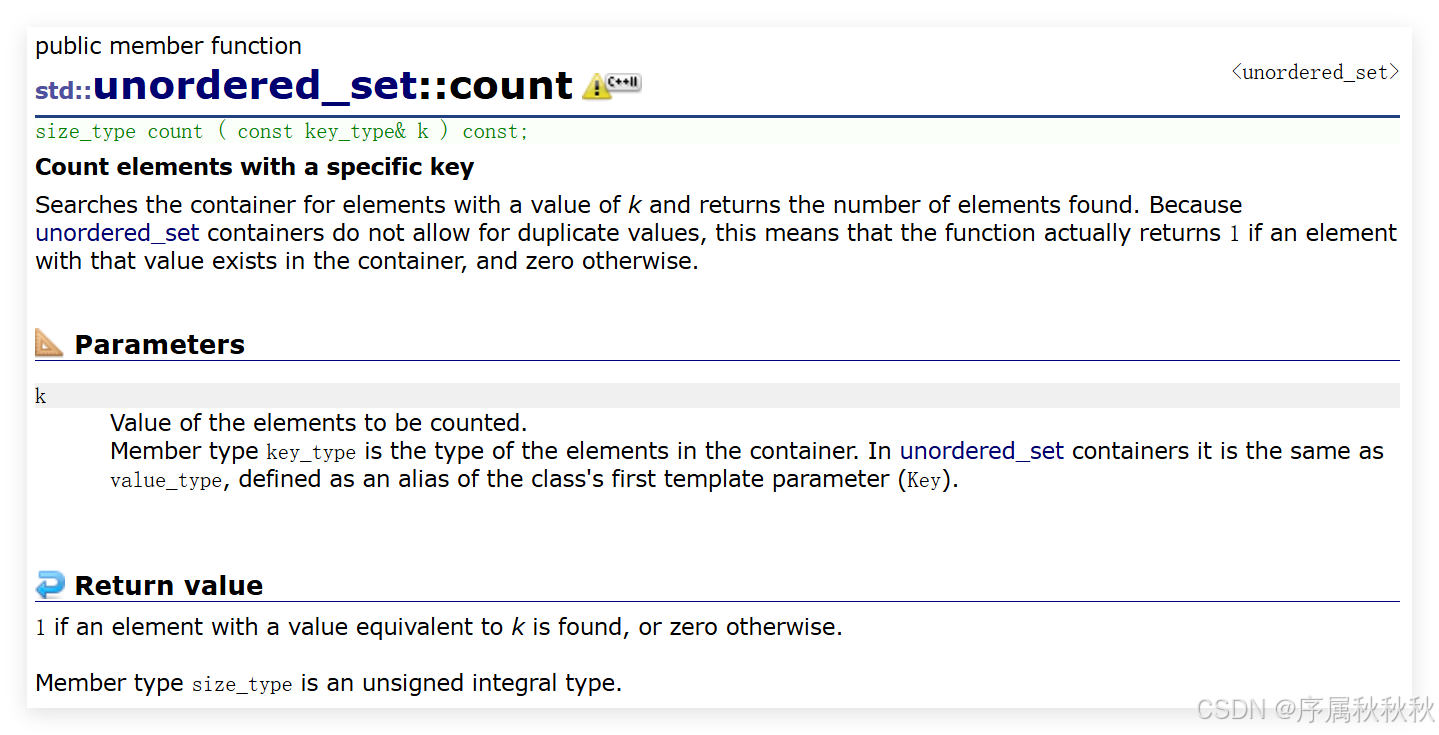Click the (Key) template parameter term
Image resolution: width=1439 pixels, height=735 pixels.
[x=924, y=480]
